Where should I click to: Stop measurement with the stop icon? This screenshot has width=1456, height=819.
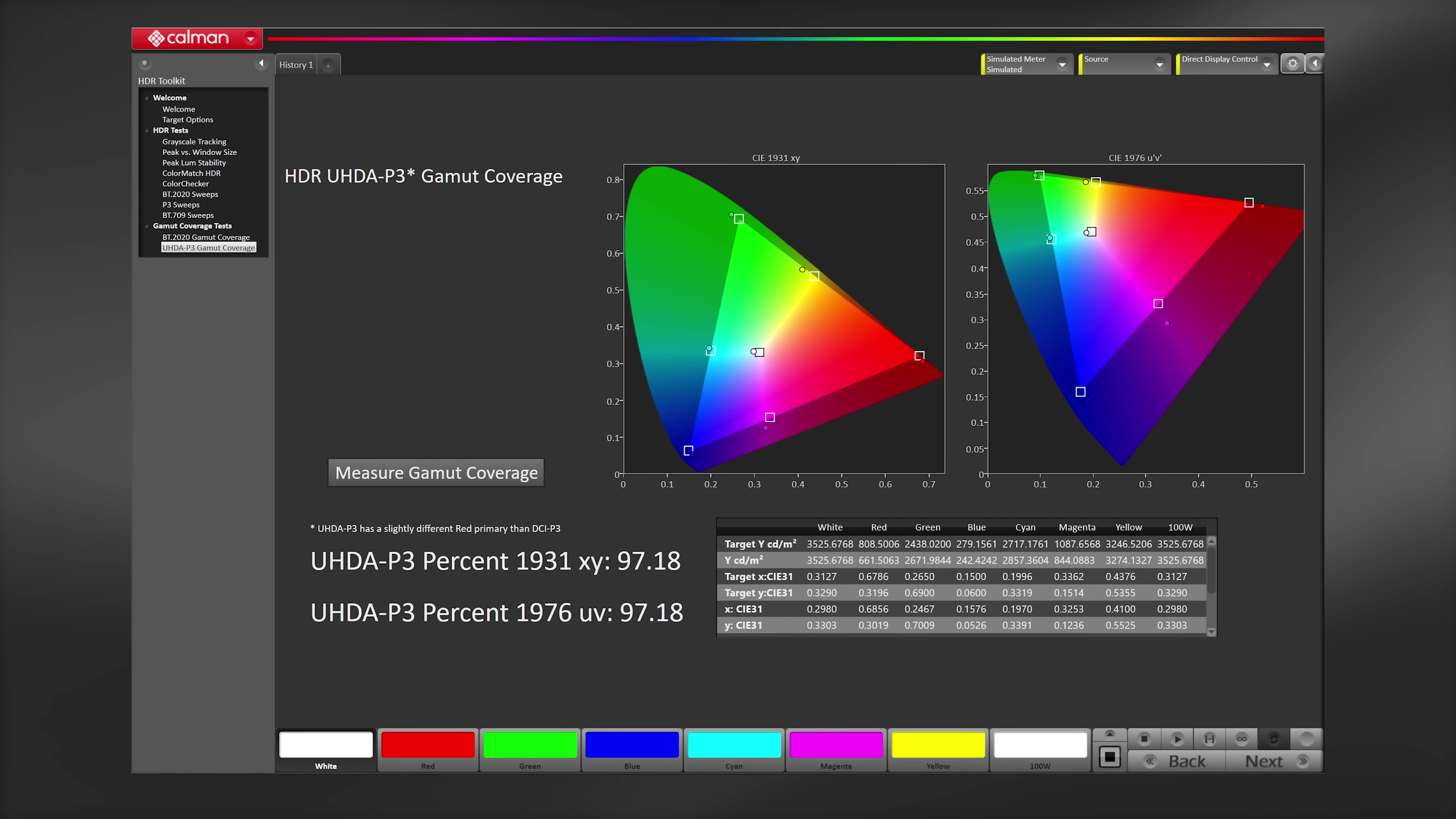[x=1144, y=739]
